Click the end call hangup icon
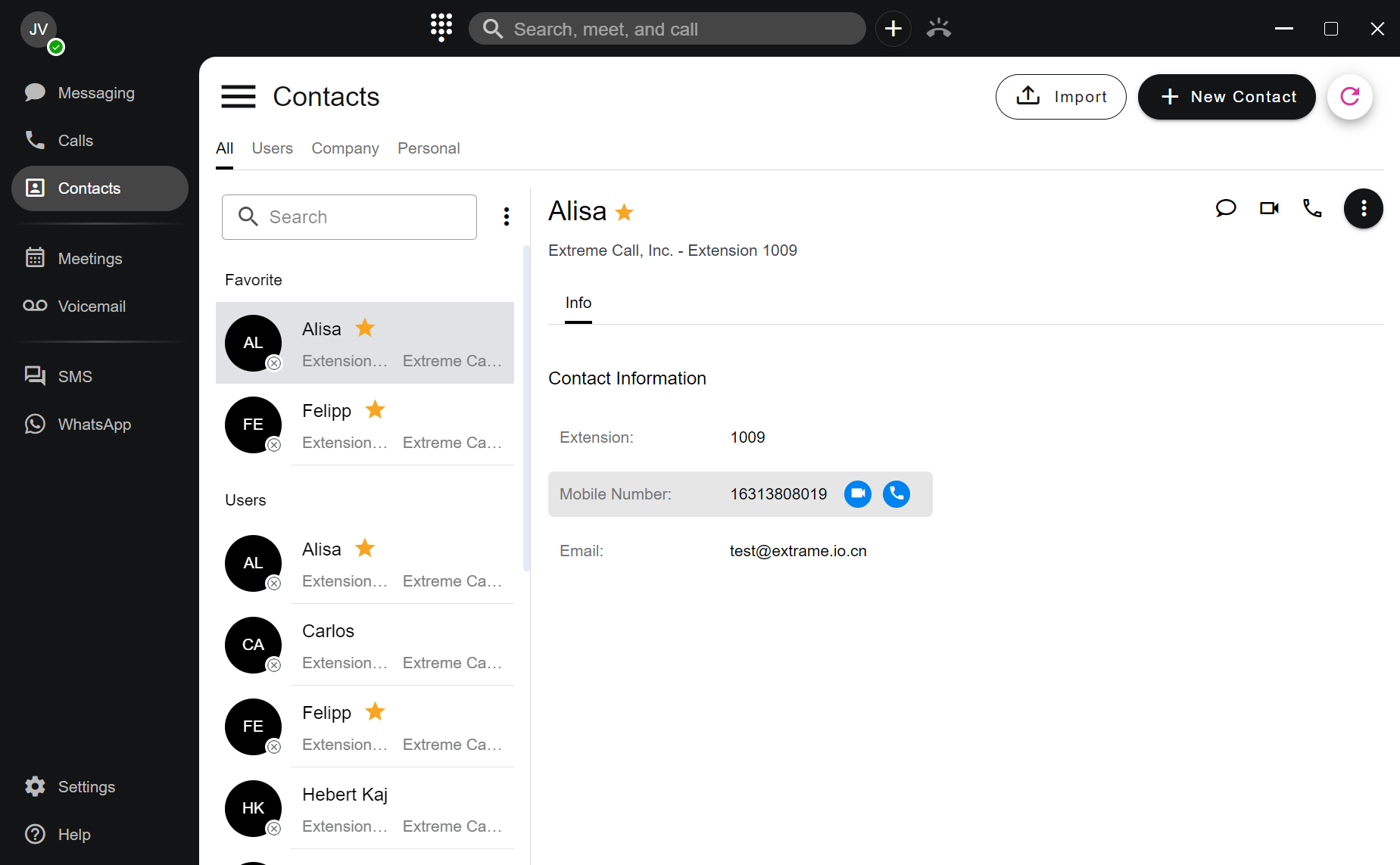Viewport: 1400px width, 865px height. tap(938, 28)
